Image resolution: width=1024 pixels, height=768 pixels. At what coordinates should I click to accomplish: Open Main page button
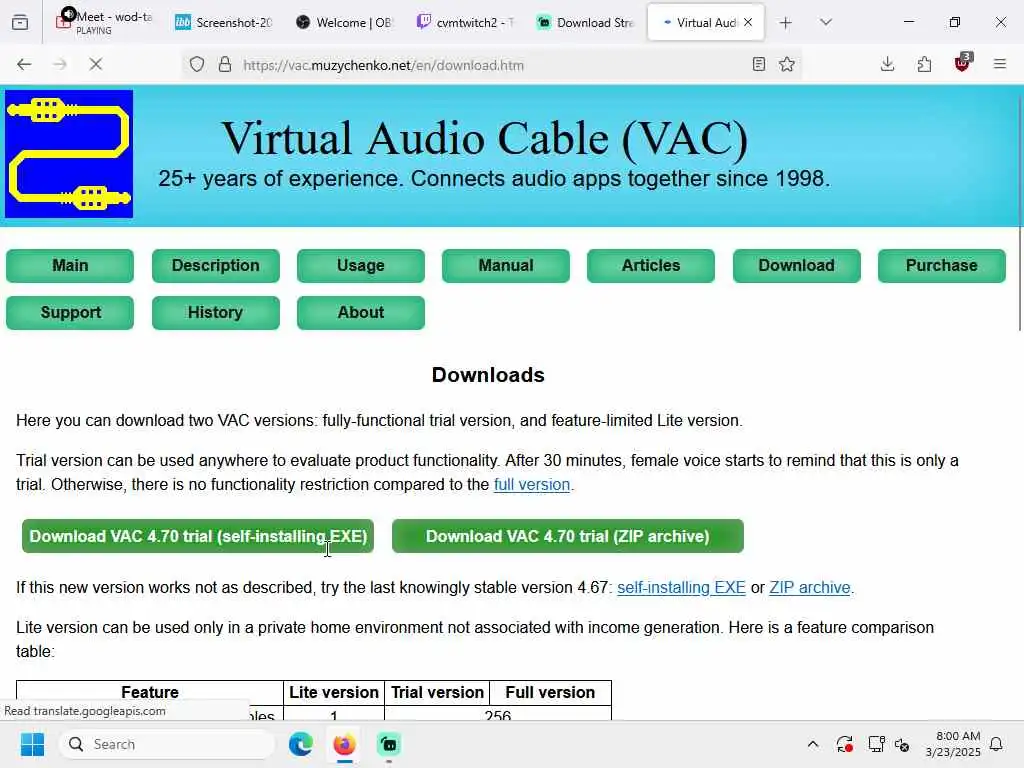coord(70,266)
